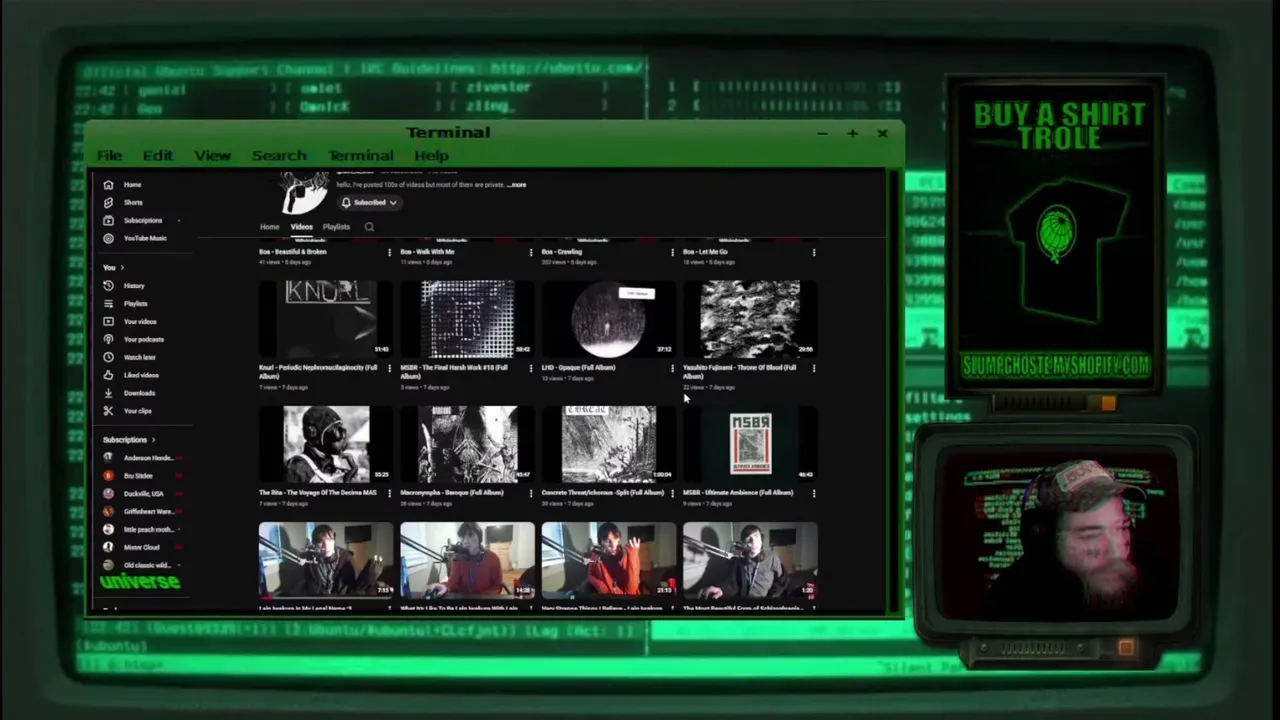The image size is (1280, 720).
Task: Open the Edit menu in Terminal
Action: [157, 156]
